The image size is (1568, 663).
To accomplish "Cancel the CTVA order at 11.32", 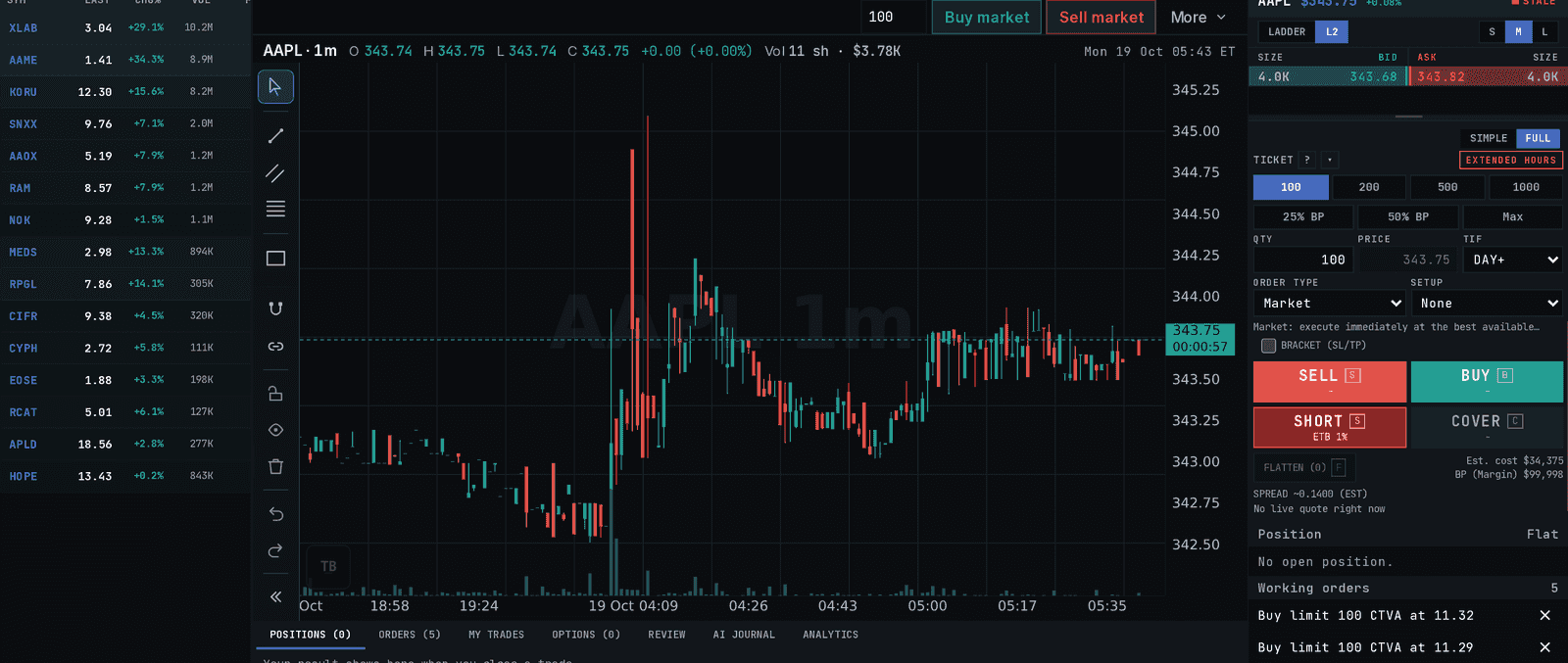I will pos(1544,615).
